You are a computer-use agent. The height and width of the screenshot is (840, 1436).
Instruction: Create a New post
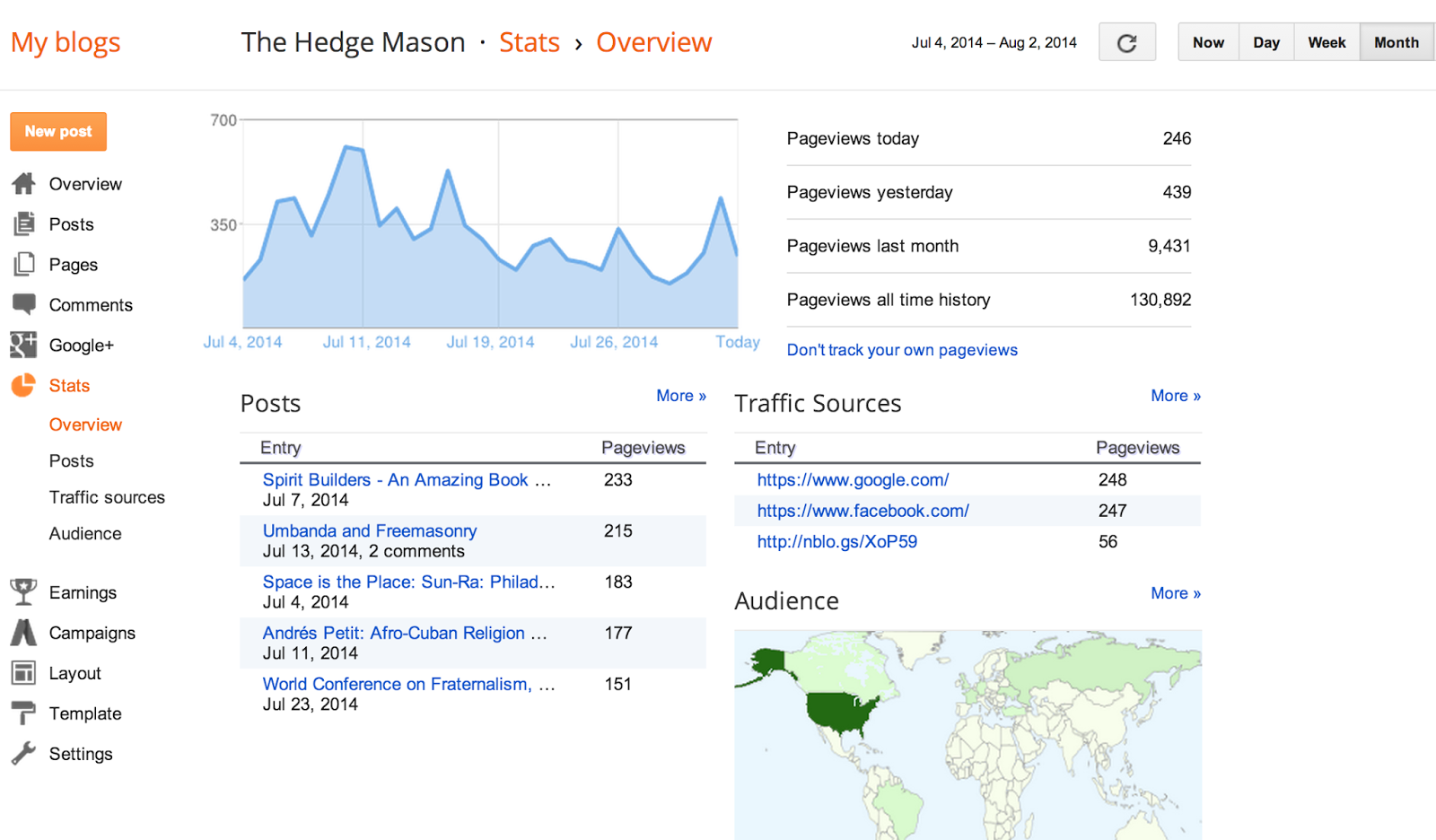(x=58, y=131)
